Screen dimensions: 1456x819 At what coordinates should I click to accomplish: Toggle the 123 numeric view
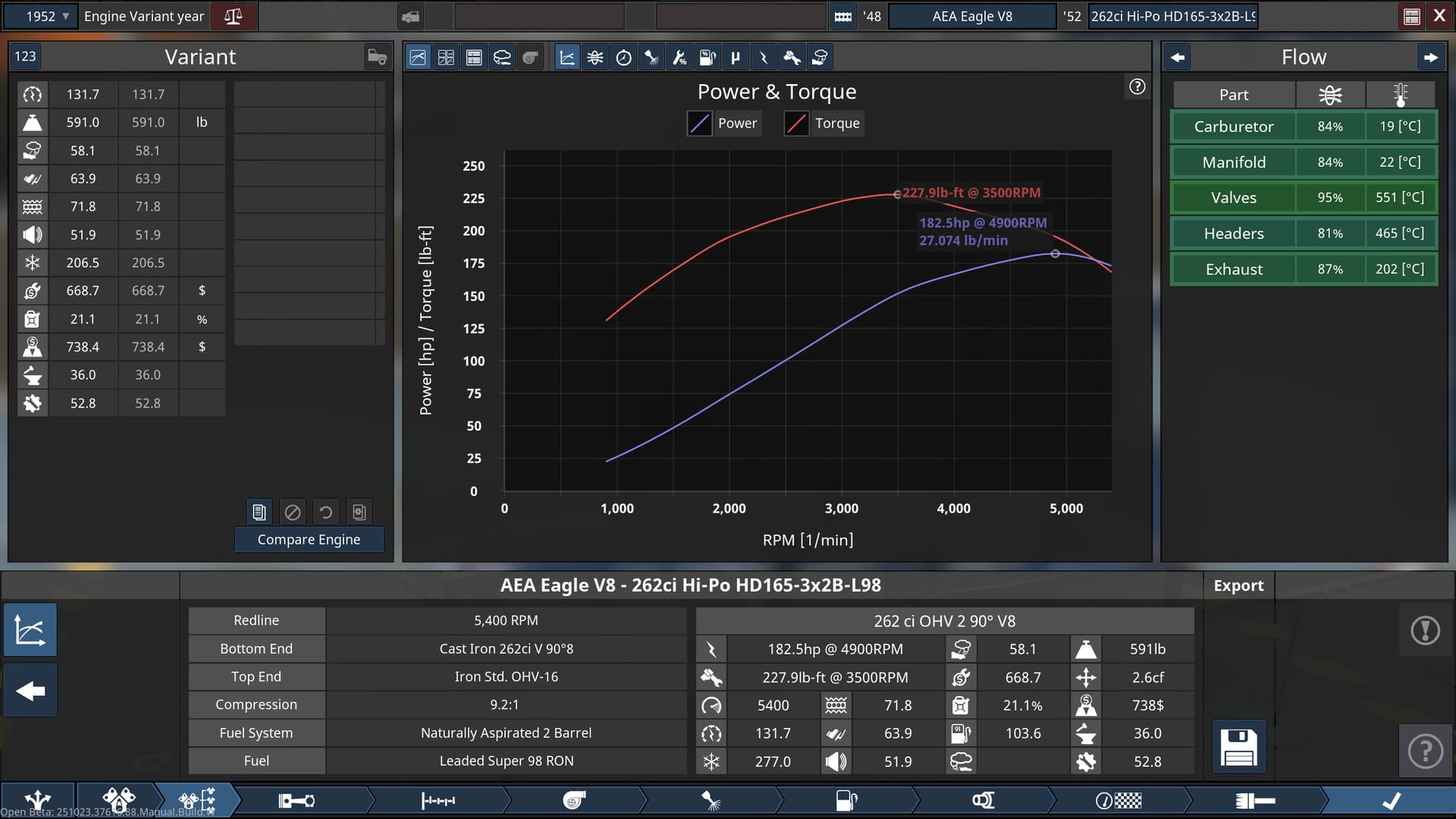pos(25,56)
